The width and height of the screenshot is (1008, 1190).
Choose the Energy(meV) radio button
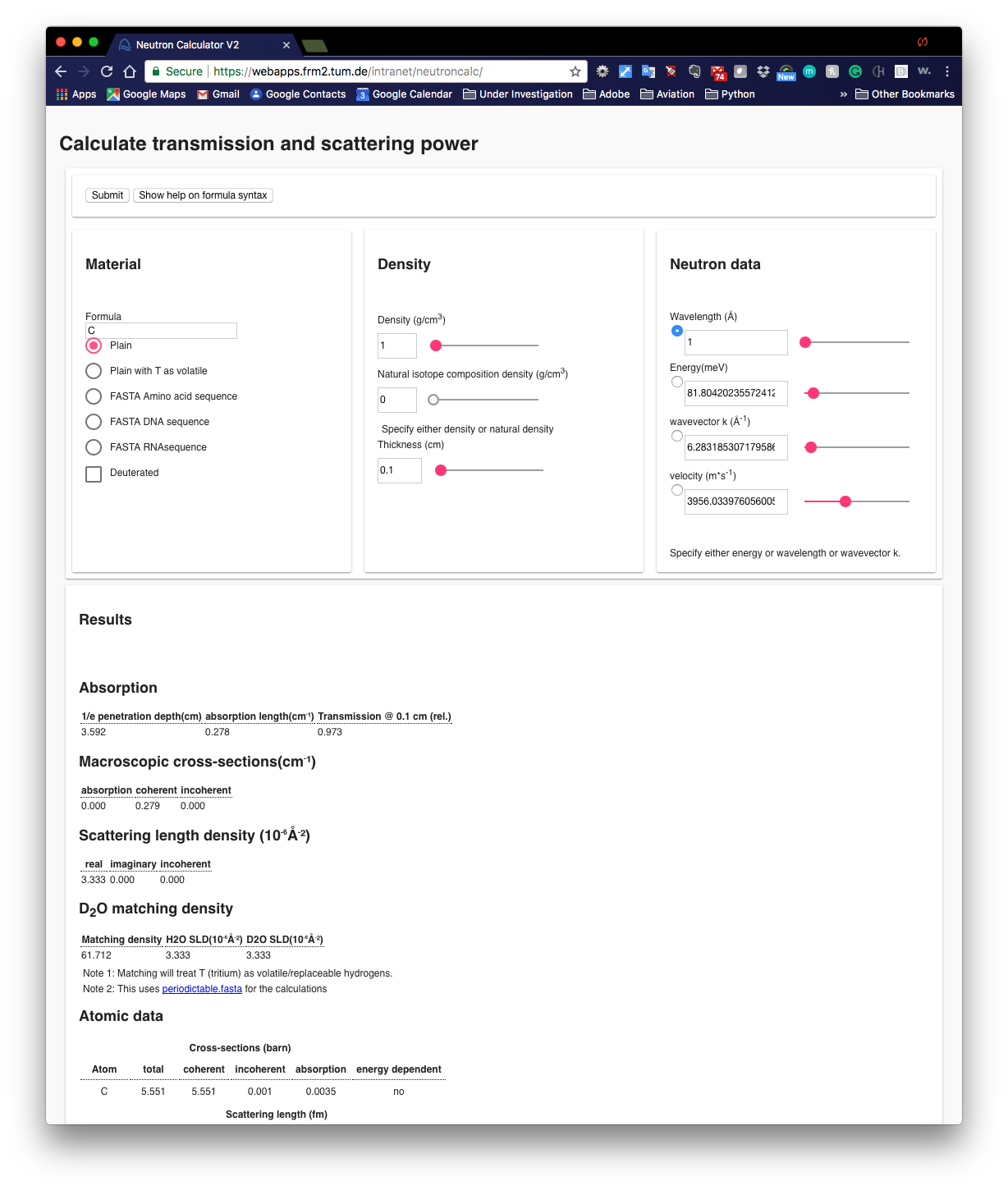tap(677, 382)
